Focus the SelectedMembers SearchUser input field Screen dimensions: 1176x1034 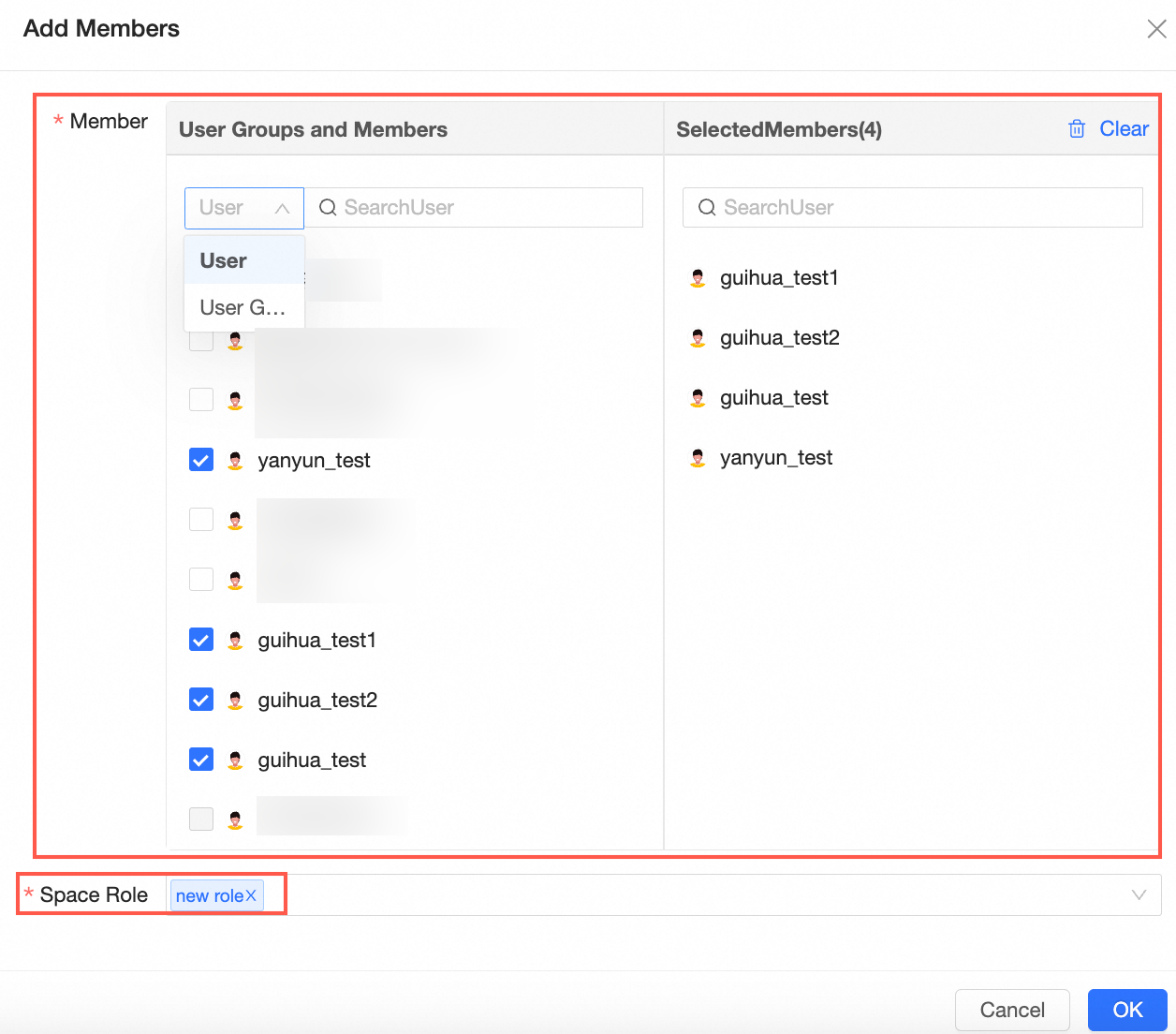click(x=927, y=208)
